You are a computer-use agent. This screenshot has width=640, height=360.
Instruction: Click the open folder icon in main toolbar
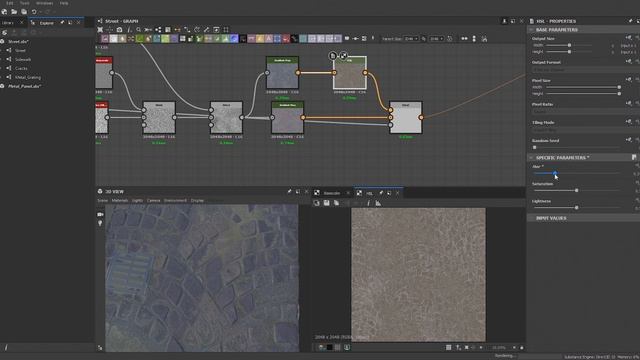pos(14,12)
